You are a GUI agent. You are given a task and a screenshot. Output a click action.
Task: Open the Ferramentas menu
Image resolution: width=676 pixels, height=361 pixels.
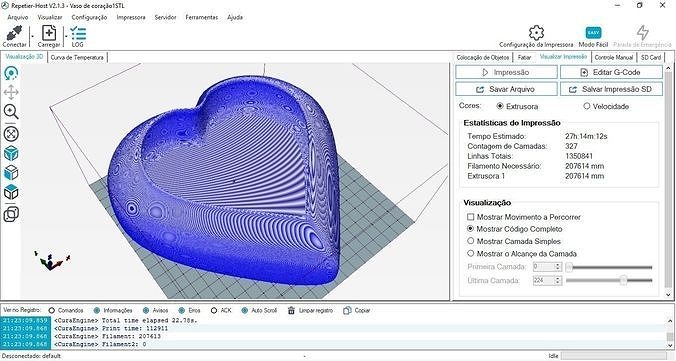tap(202, 17)
